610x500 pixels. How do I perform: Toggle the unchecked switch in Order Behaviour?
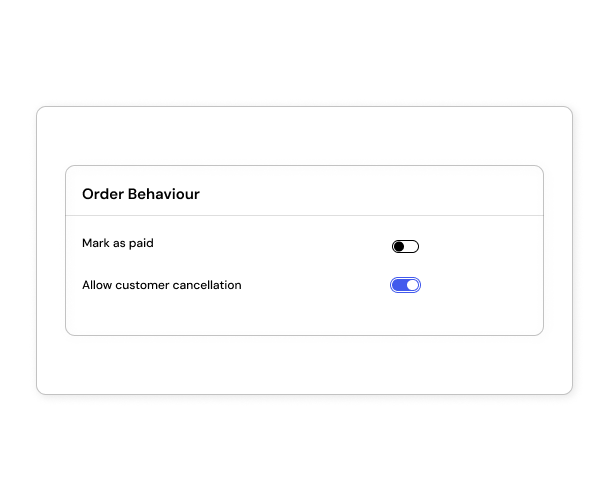pos(405,246)
